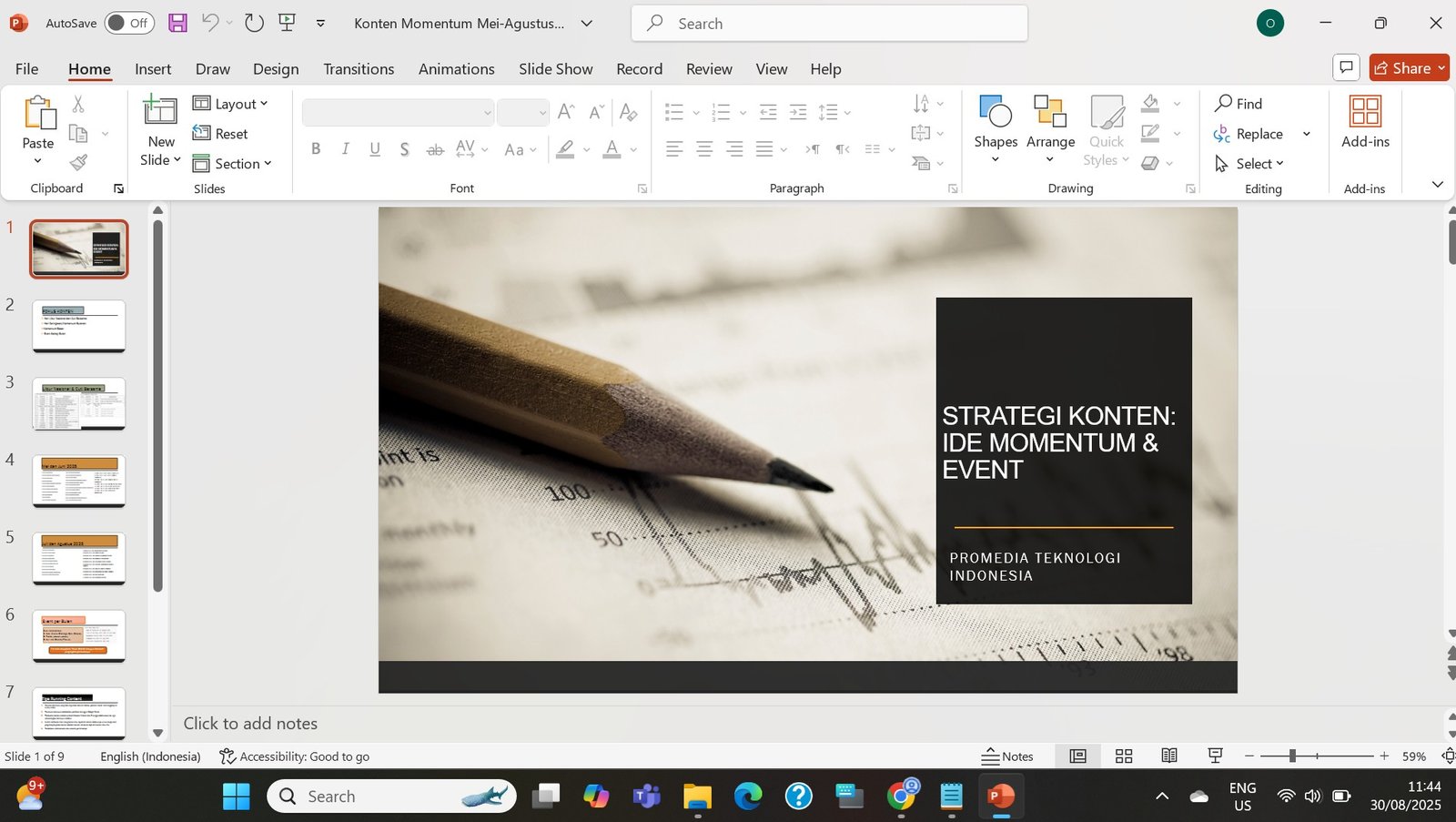The image size is (1456, 822).
Task: Toggle bold formatting in the Font group
Action: coord(316,148)
